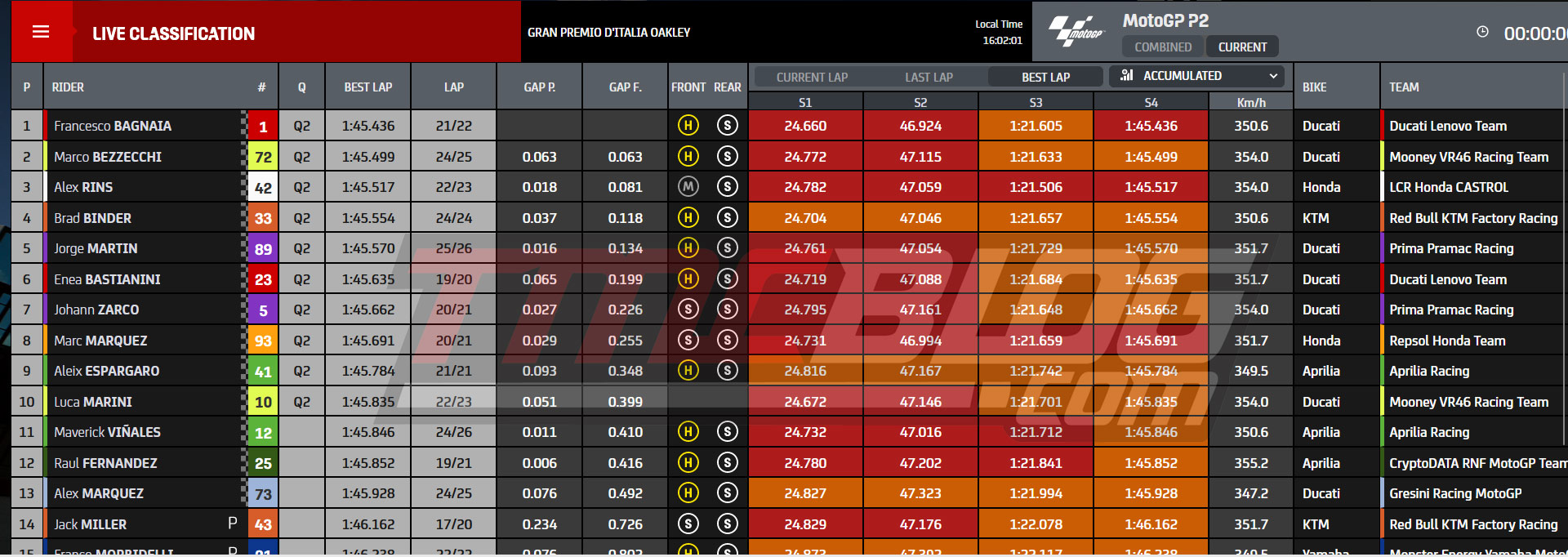Viewport: 1568px width, 557px height.
Task: Click Viñales' lap count 24/26
Action: tap(454, 432)
